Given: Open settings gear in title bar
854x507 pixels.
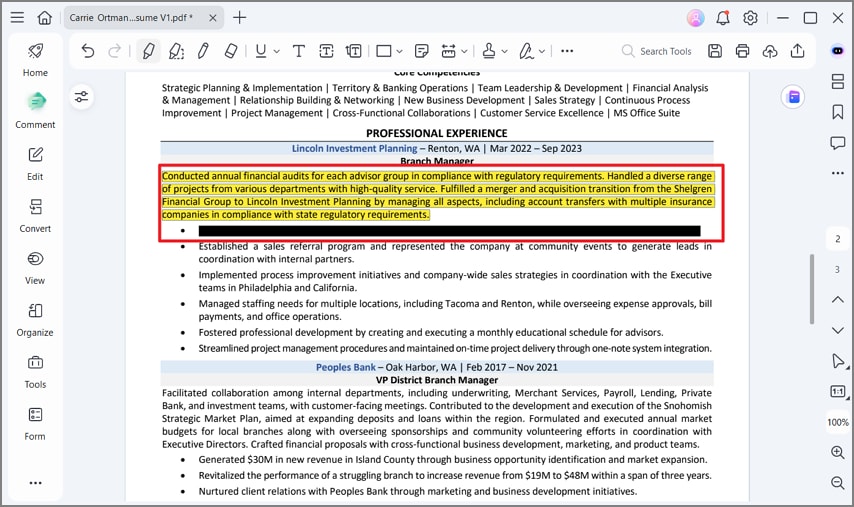Looking at the screenshot, I should tap(751, 18).
